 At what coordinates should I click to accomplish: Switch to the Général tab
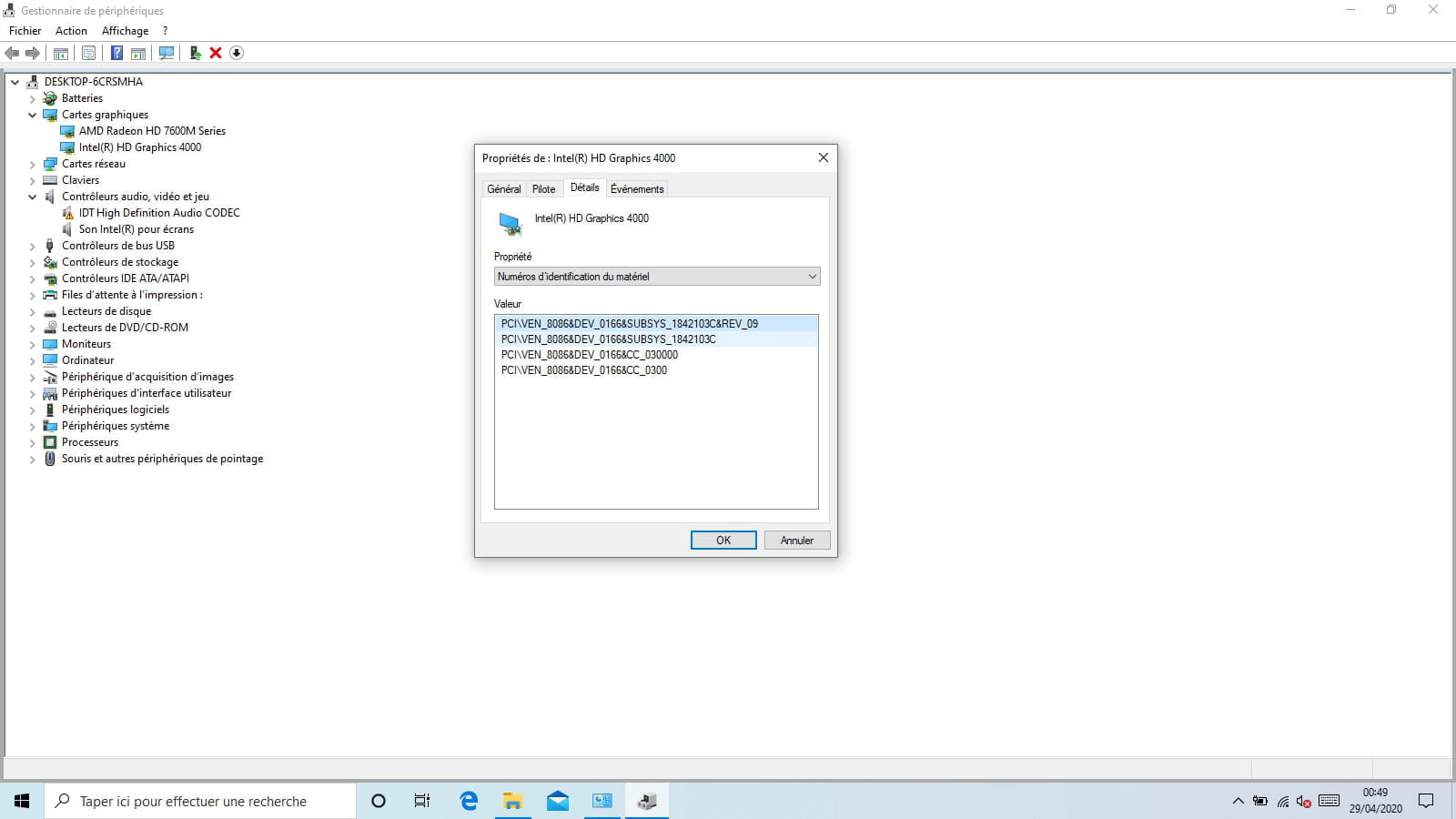coord(504,189)
